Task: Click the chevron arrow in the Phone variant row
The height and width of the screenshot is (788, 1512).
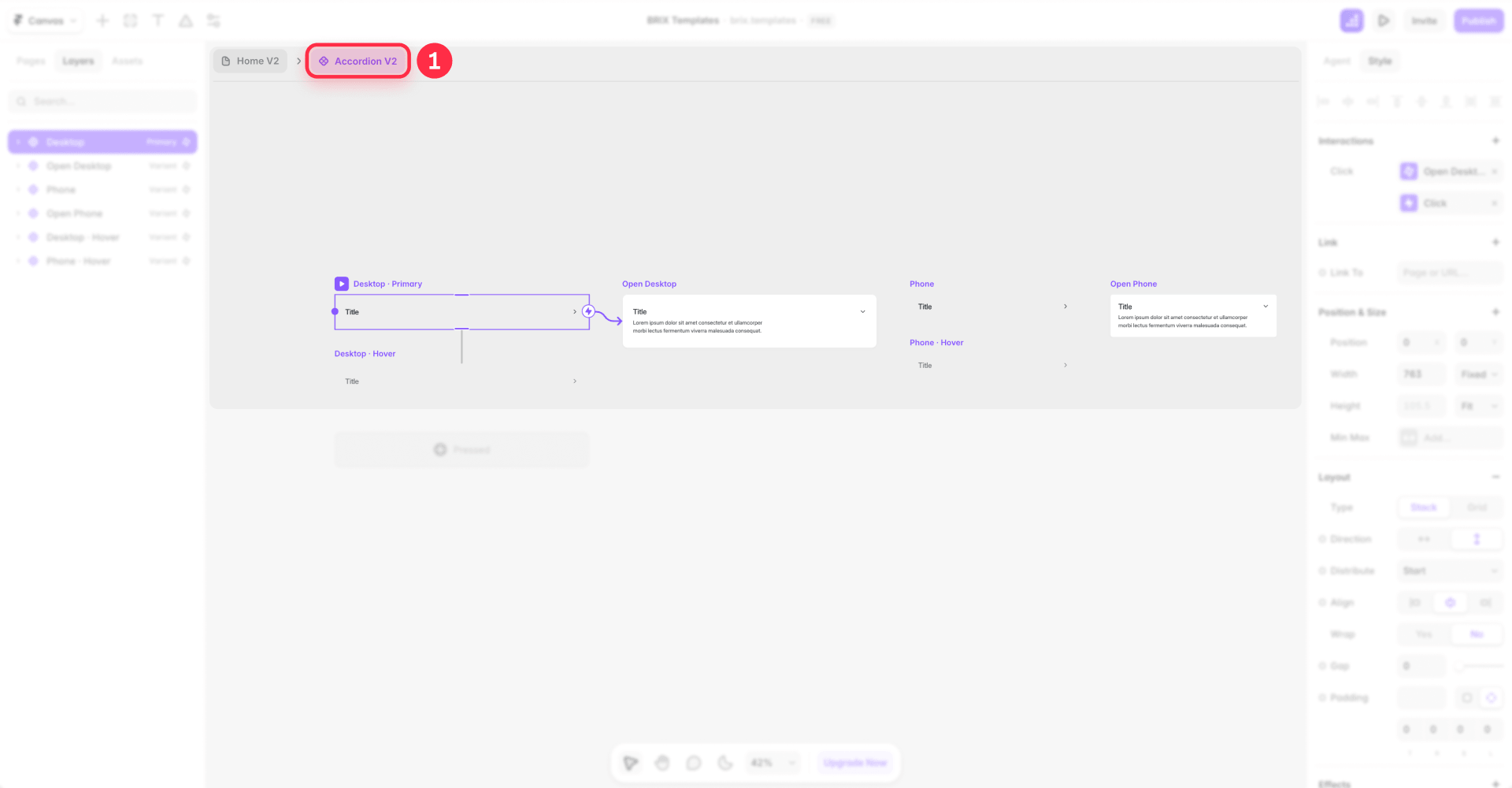Action: 1065,307
